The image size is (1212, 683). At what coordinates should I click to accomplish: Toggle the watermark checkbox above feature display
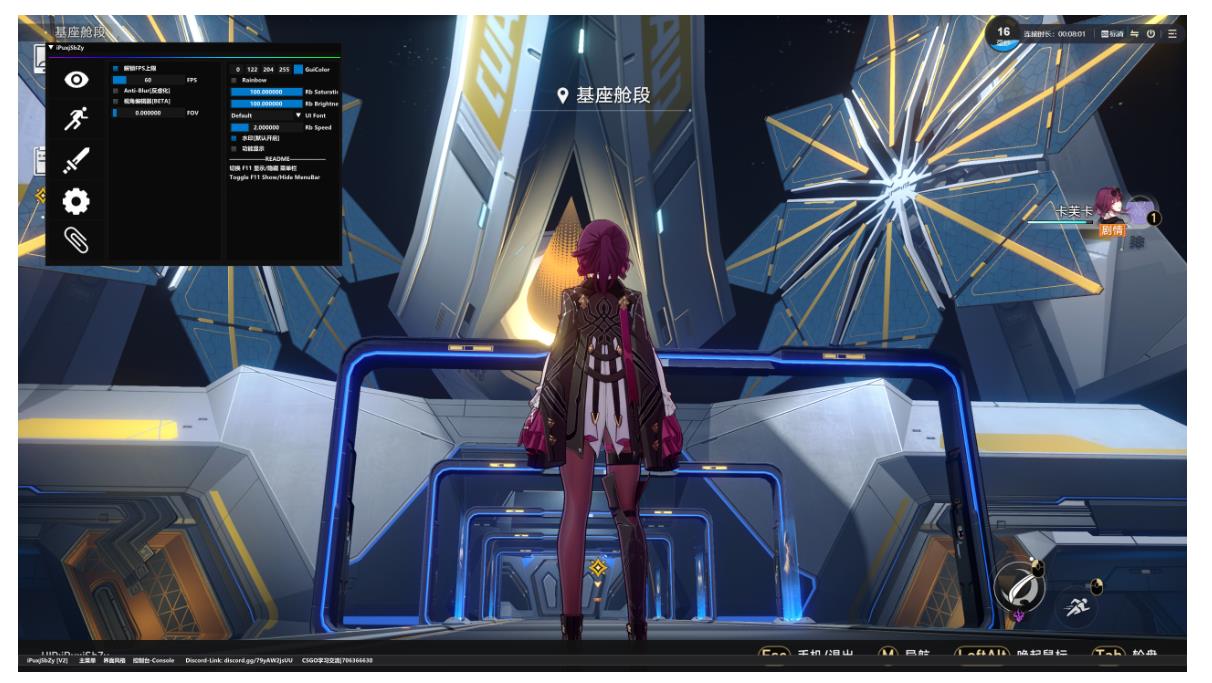click(x=234, y=138)
